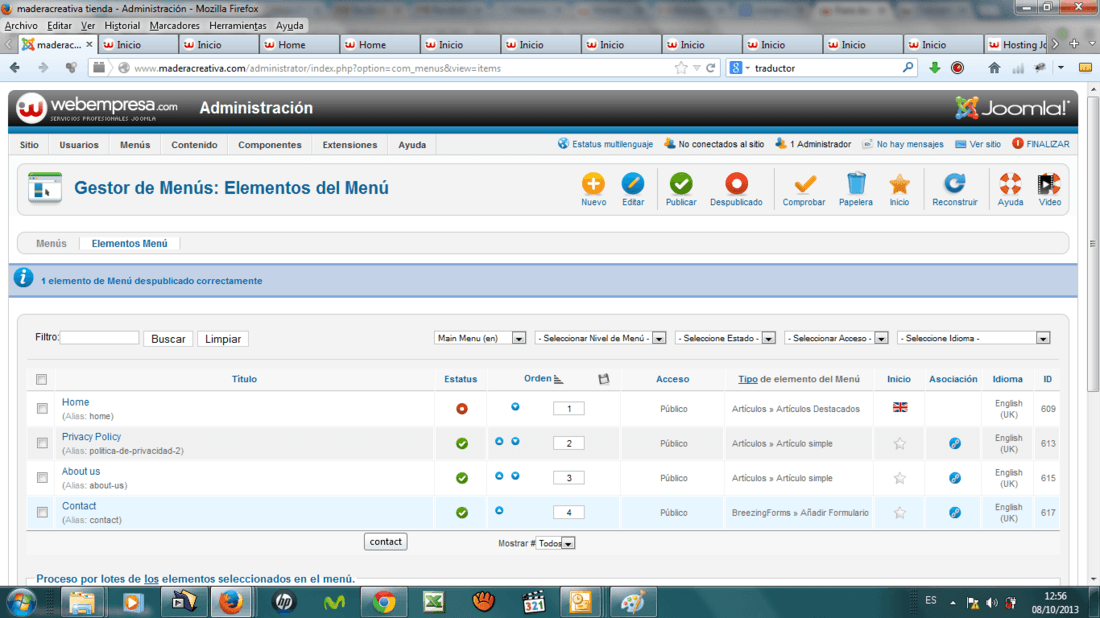This screenshot has width=1100, height=618.
Task: Click the Editar toolbar icon
Action: [x=633, y=184]
